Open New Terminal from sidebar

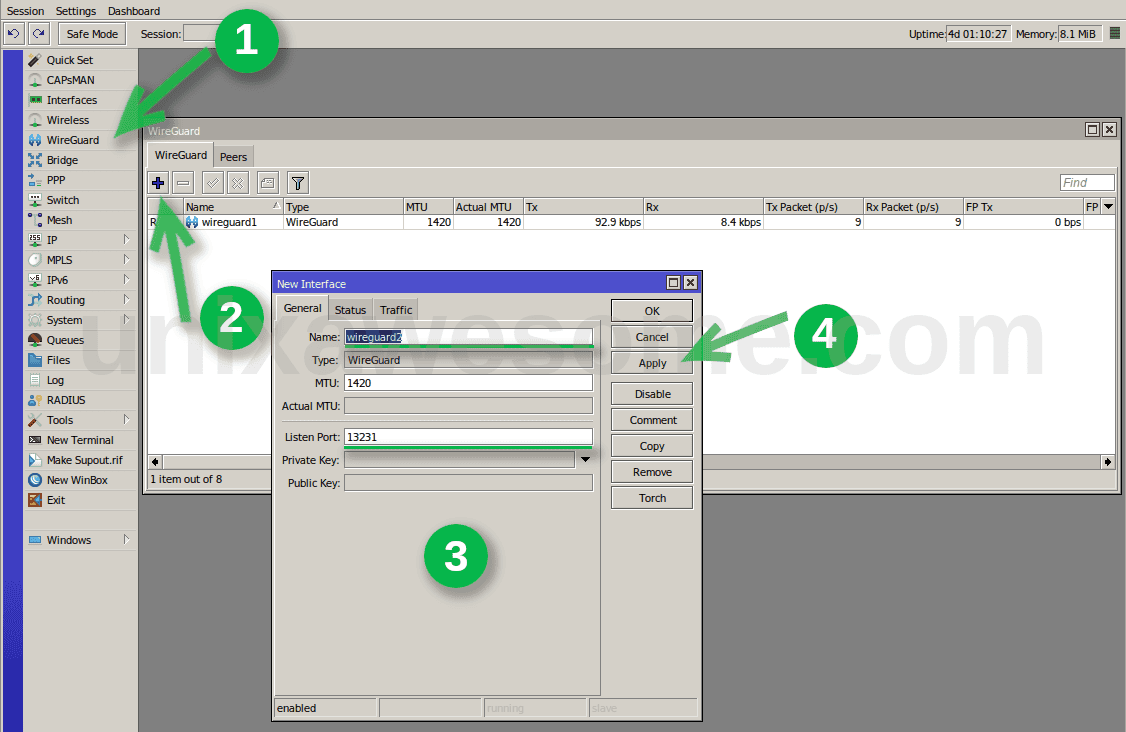[80, 440]
